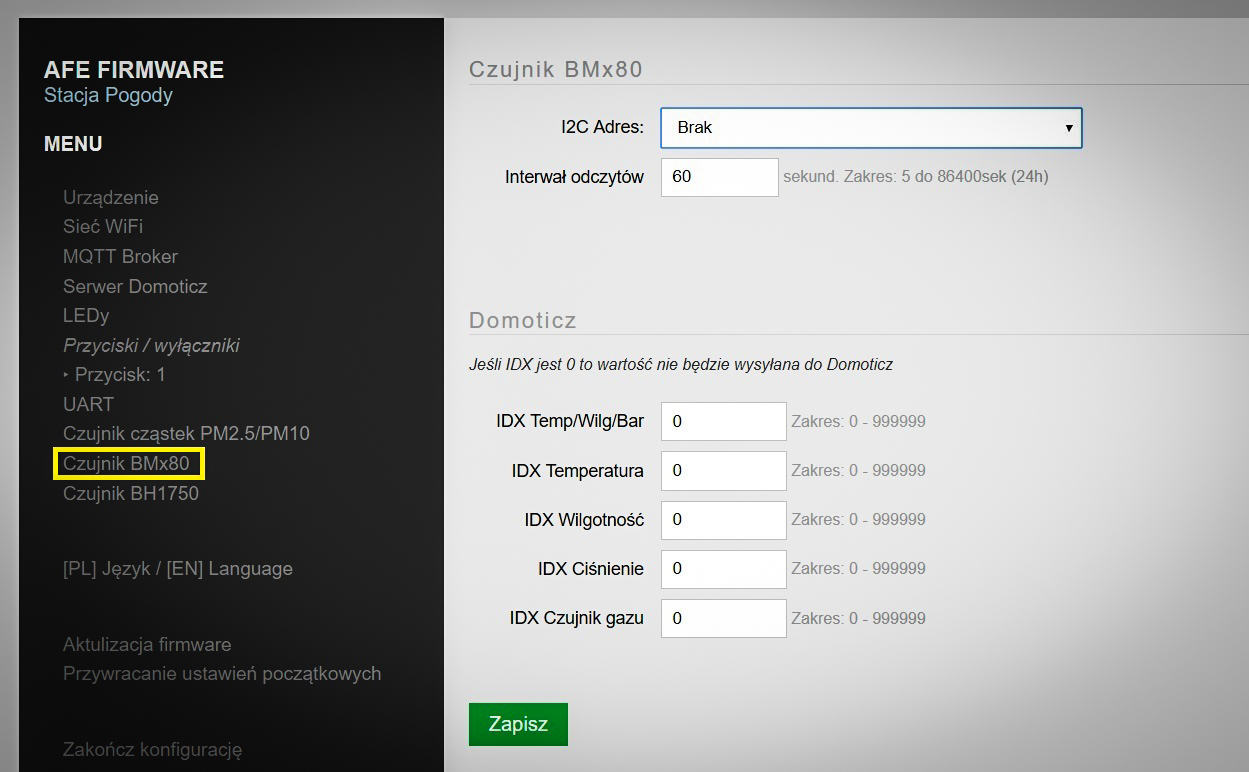Screen dimensions: 1249x772
Task: Click the Zakres hint next to IDX Czujnik gazu
Action: [858, 618]
